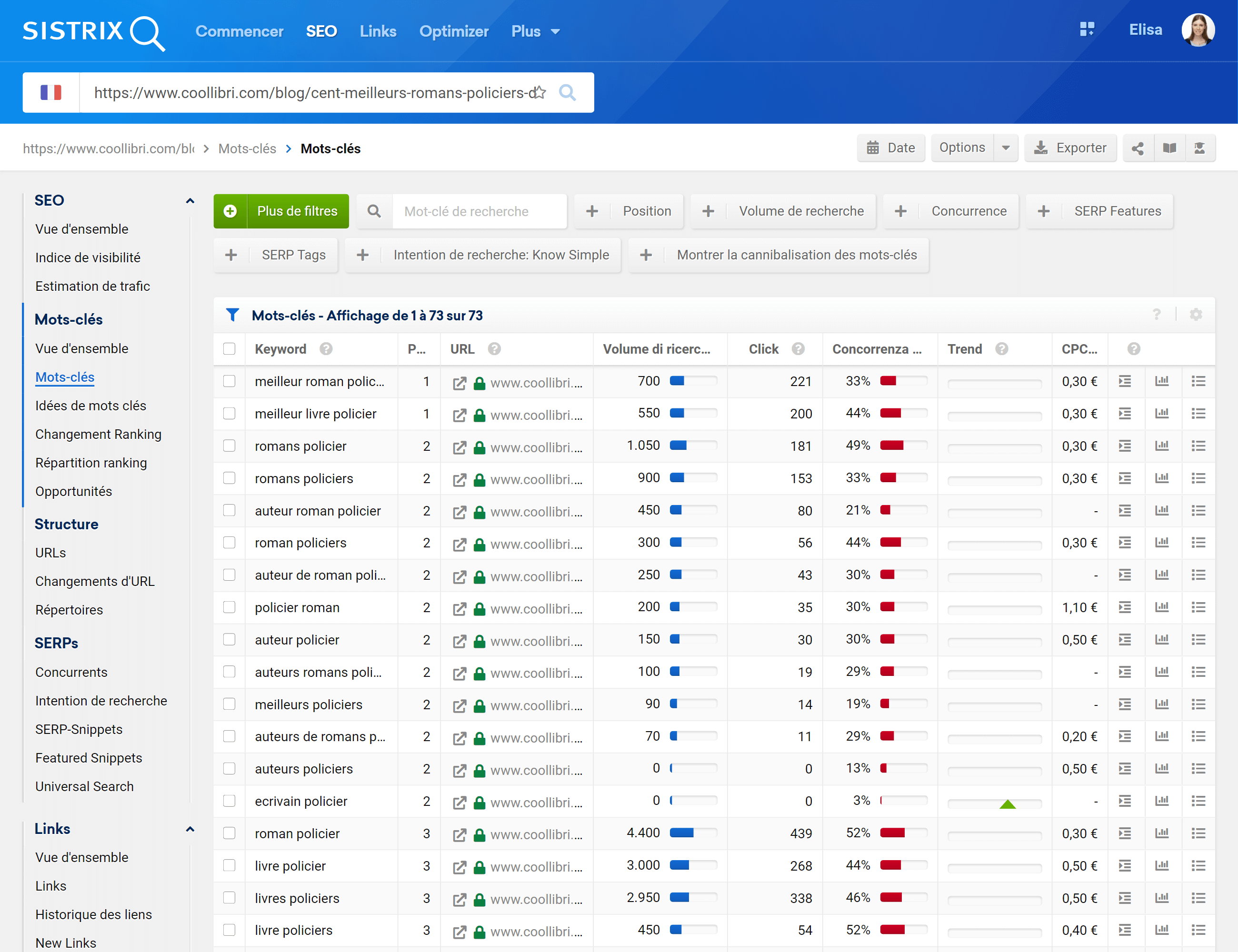The image size is (1238, 952).
Task: Open table settings gear icon
Action: coord(1196,315)
